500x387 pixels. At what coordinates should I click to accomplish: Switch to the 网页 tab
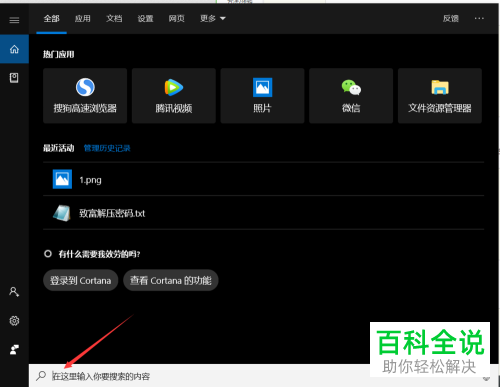click(177, 19)
